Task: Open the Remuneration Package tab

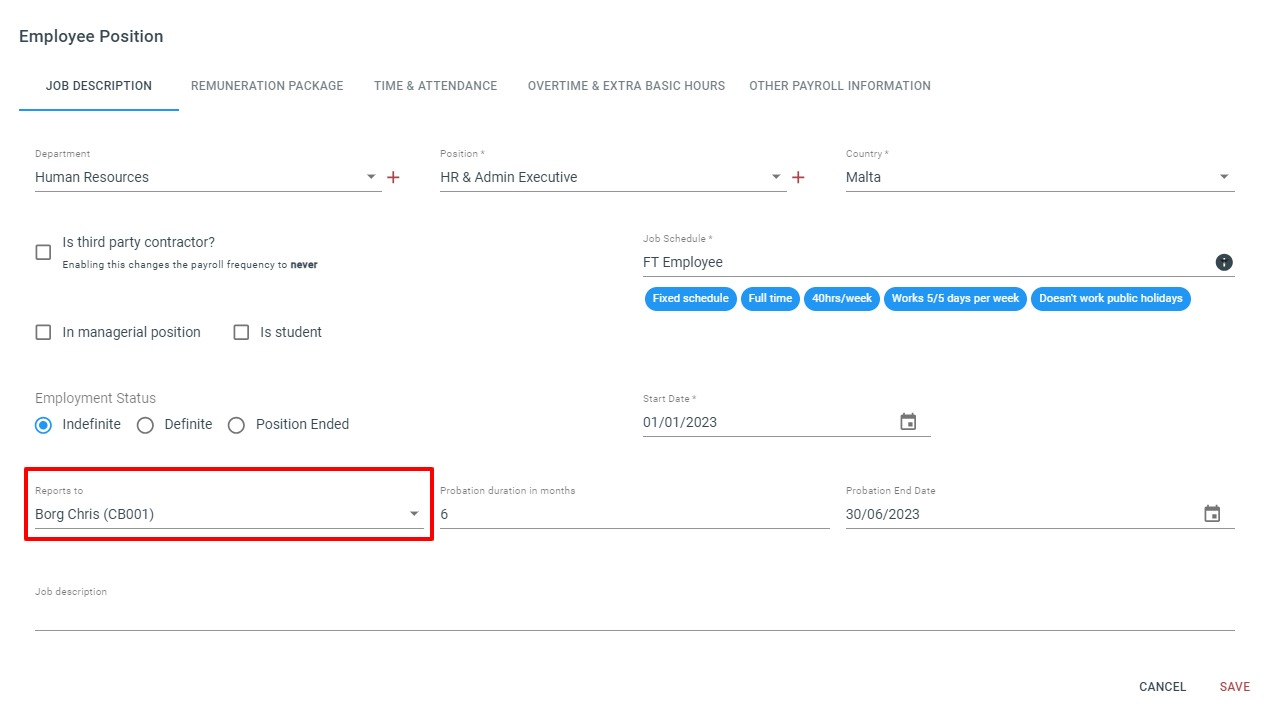Action: tap(267, 86)
